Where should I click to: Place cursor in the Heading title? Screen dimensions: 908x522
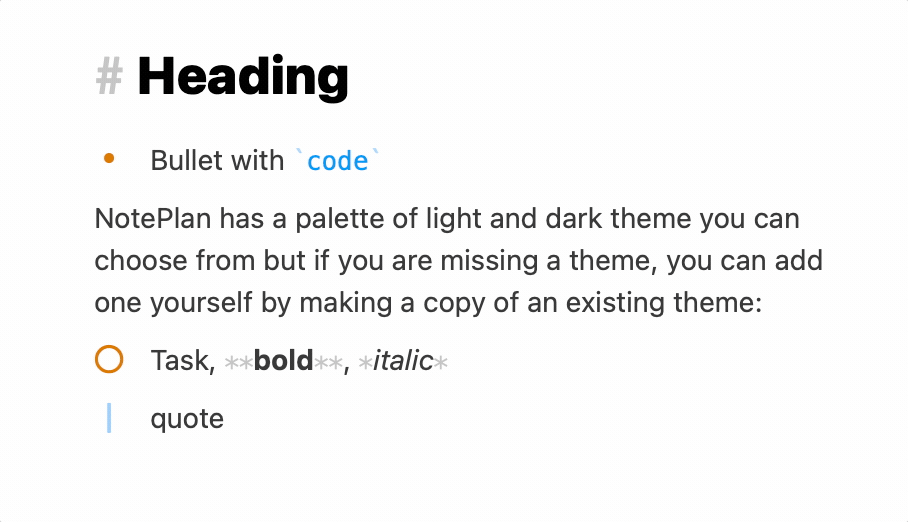[243, 76]
